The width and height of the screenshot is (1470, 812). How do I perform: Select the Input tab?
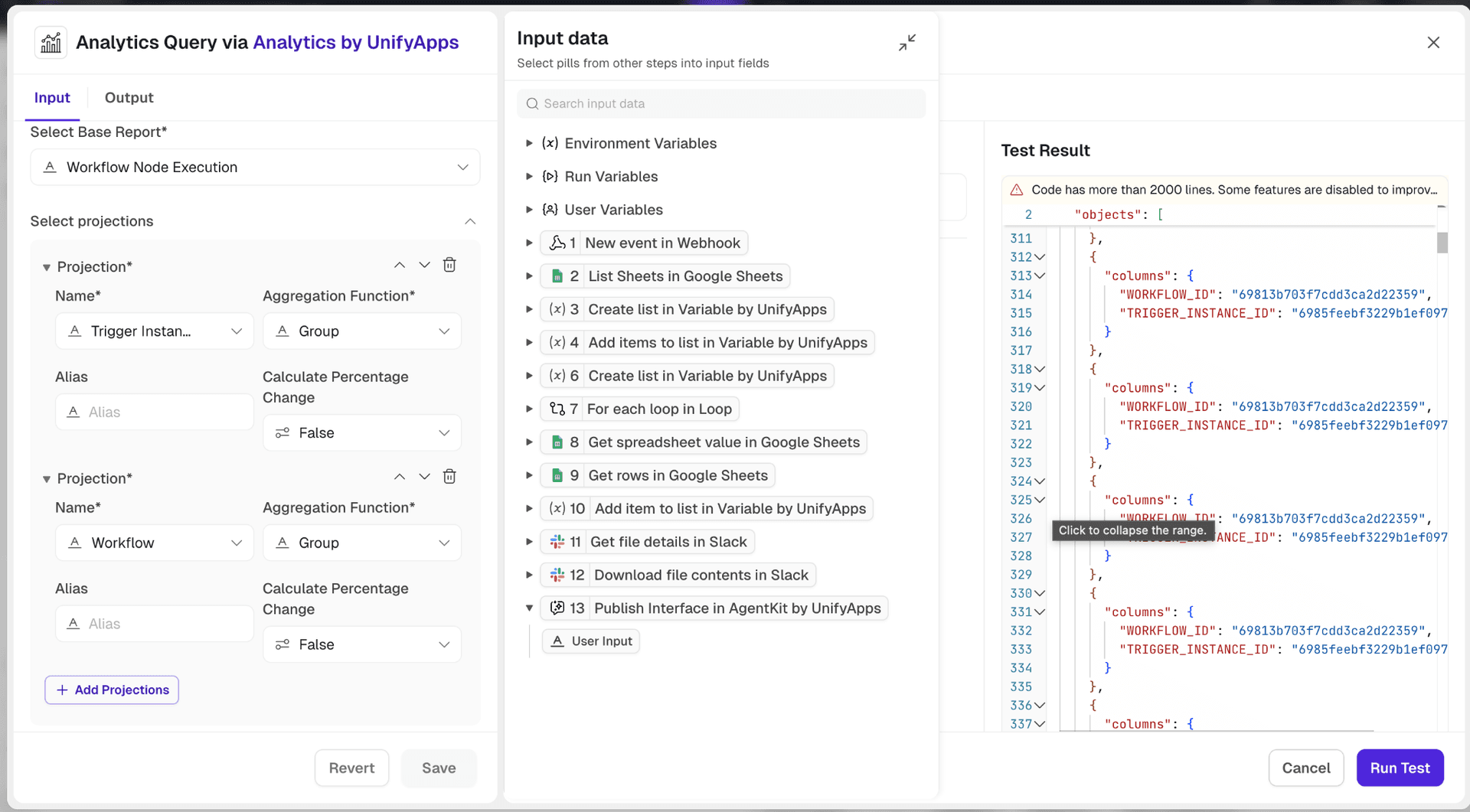pos(52,98)
